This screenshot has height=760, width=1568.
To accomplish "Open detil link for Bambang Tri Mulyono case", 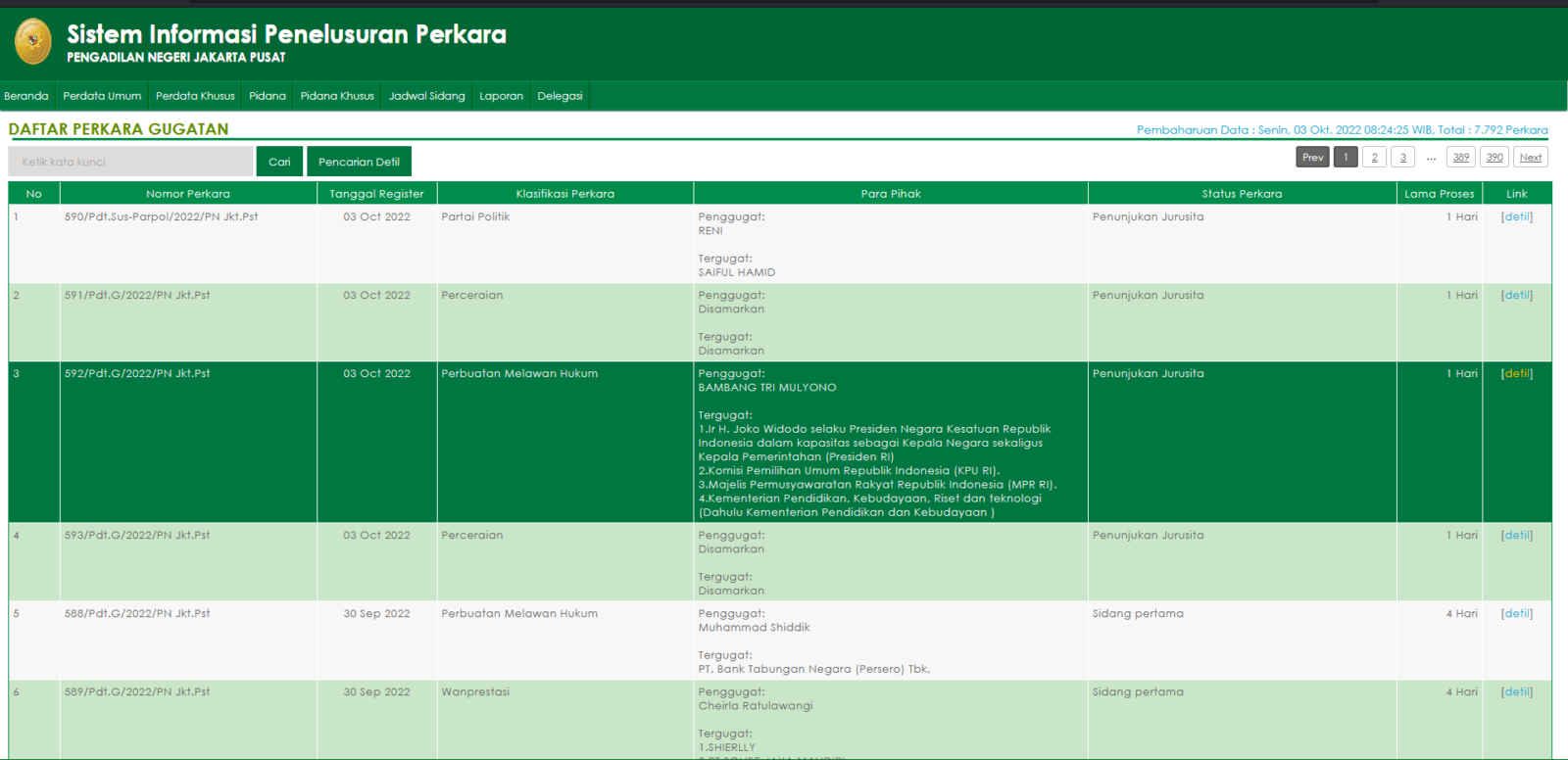I will tap(1517, 374).
